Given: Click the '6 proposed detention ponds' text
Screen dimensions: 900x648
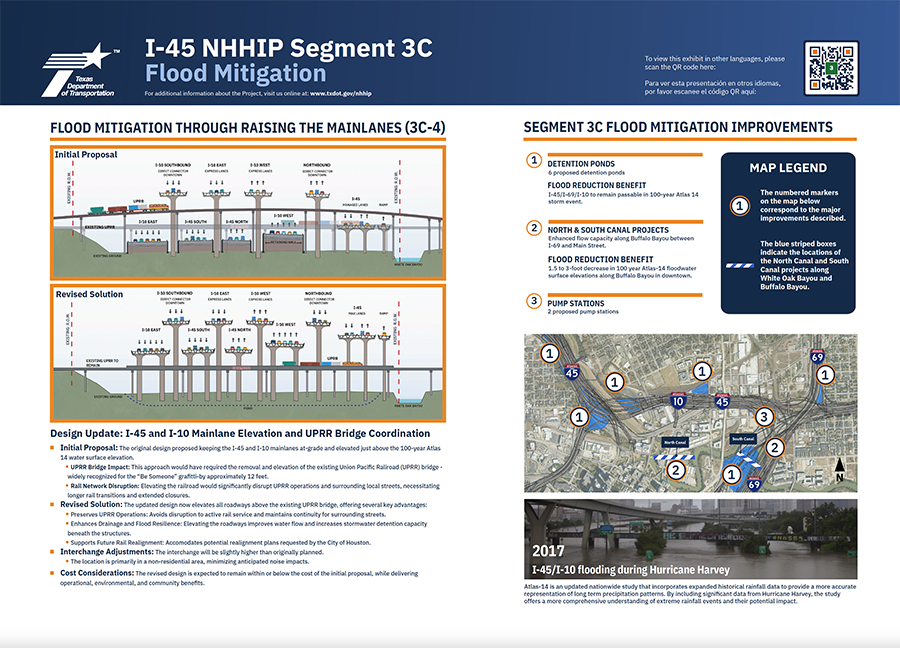Looking at the screenshot, I should [586, 172].
